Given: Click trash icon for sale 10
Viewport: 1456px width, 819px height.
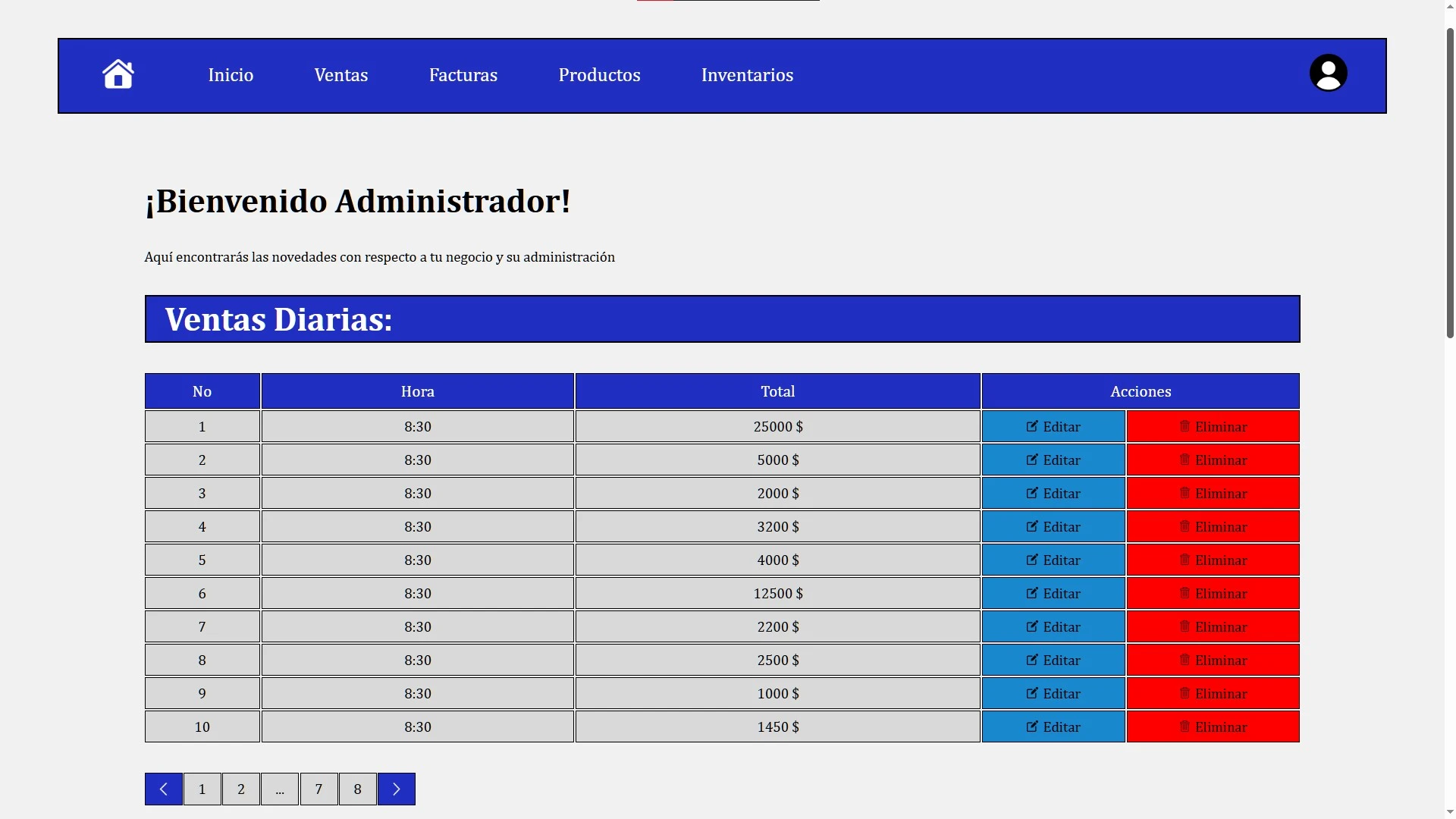Looking at the screenshot, I should pos(1185,726).
